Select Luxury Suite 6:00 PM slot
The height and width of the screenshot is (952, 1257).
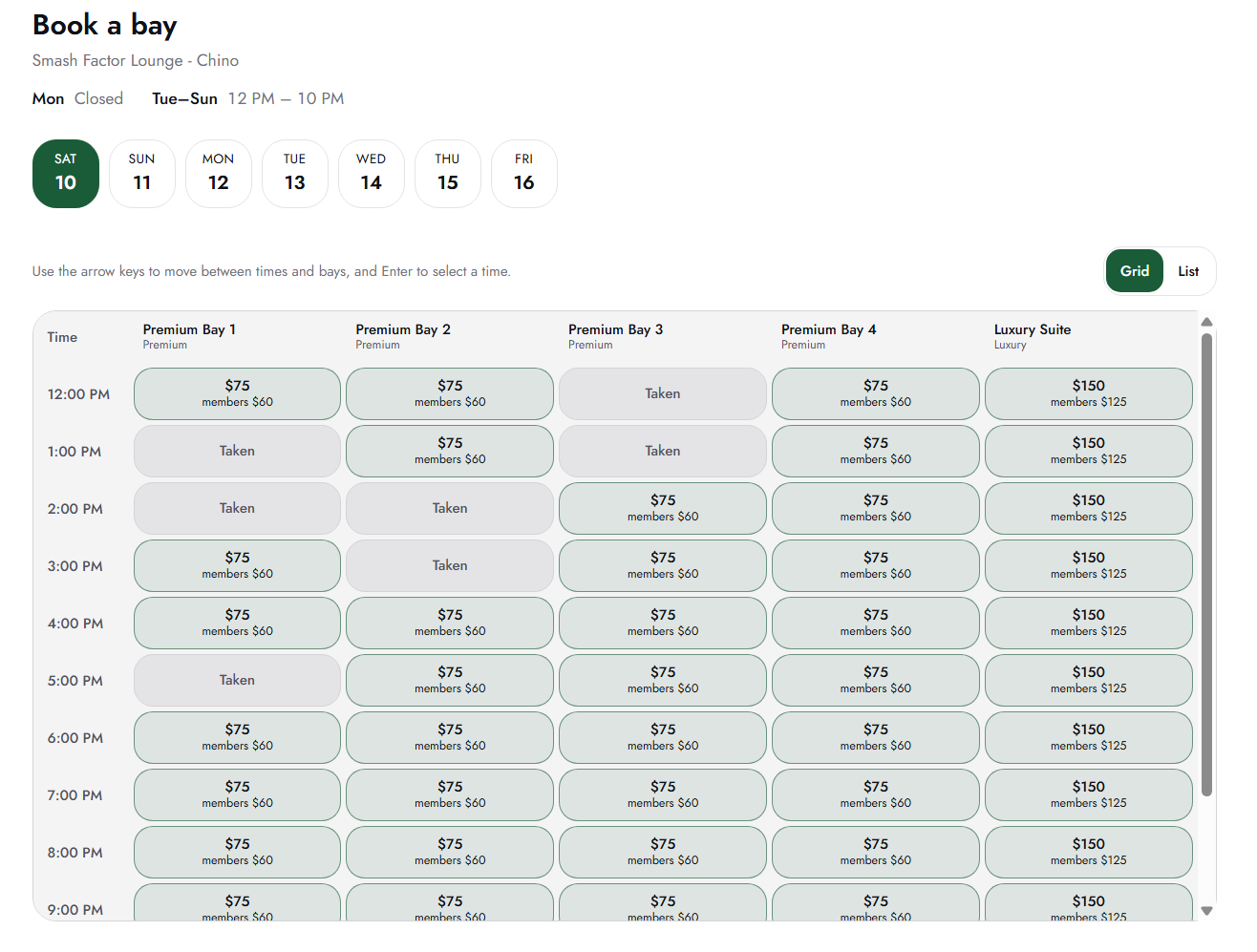coord(1089,737)
